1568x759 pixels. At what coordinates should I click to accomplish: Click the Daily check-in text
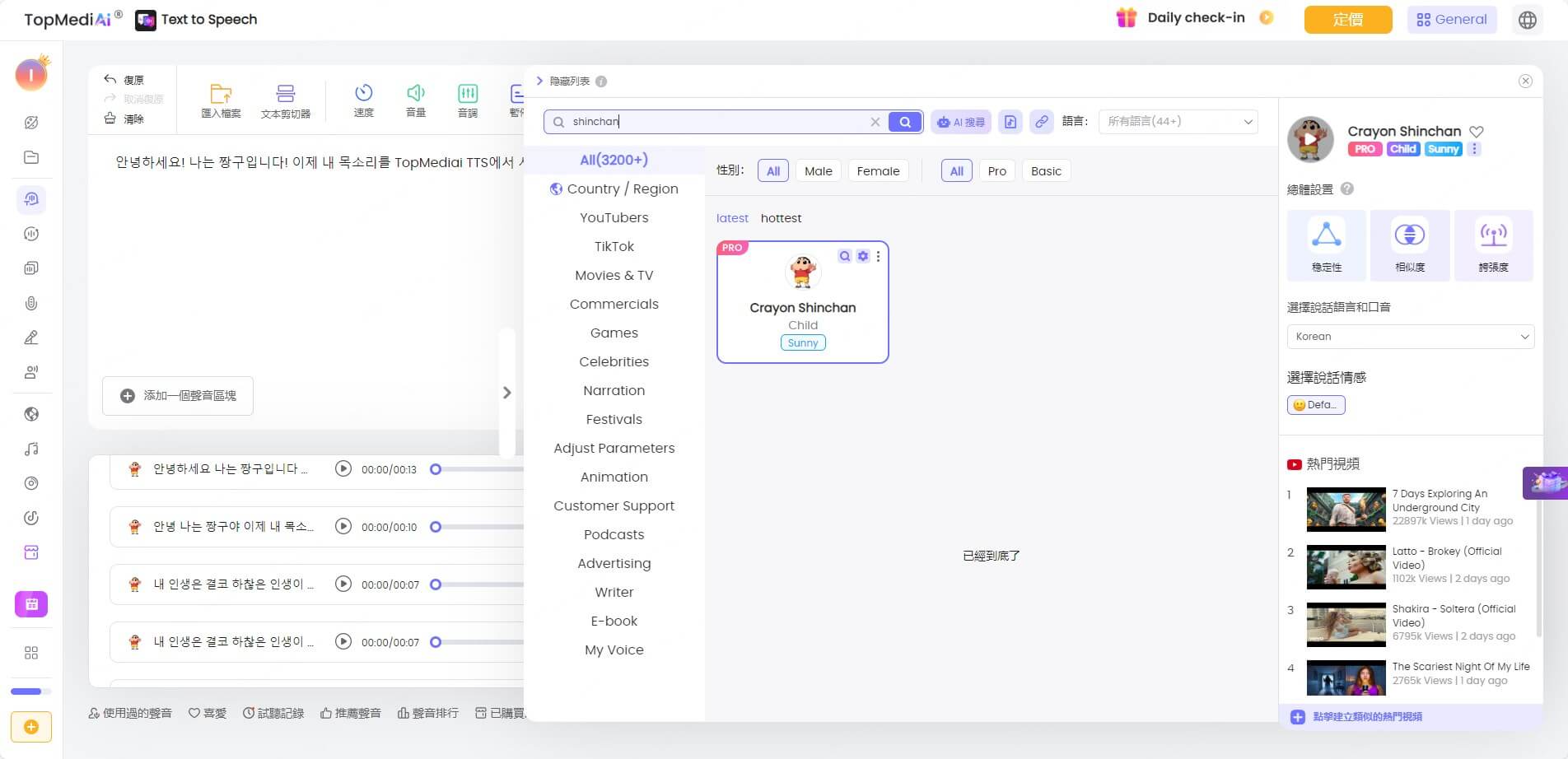[x=1196, y=17]
